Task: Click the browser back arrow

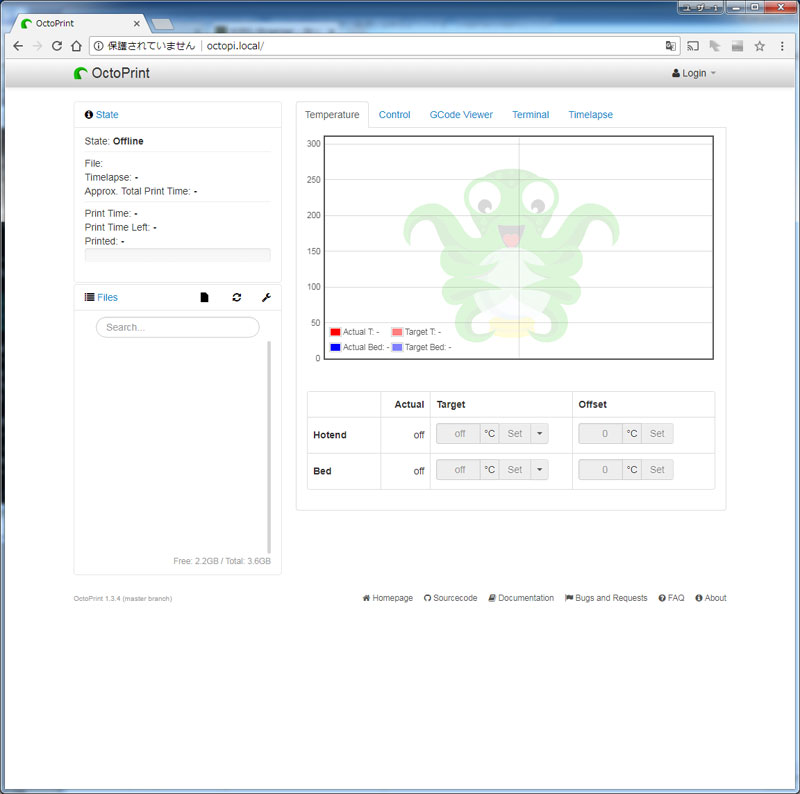Action: 18,46
